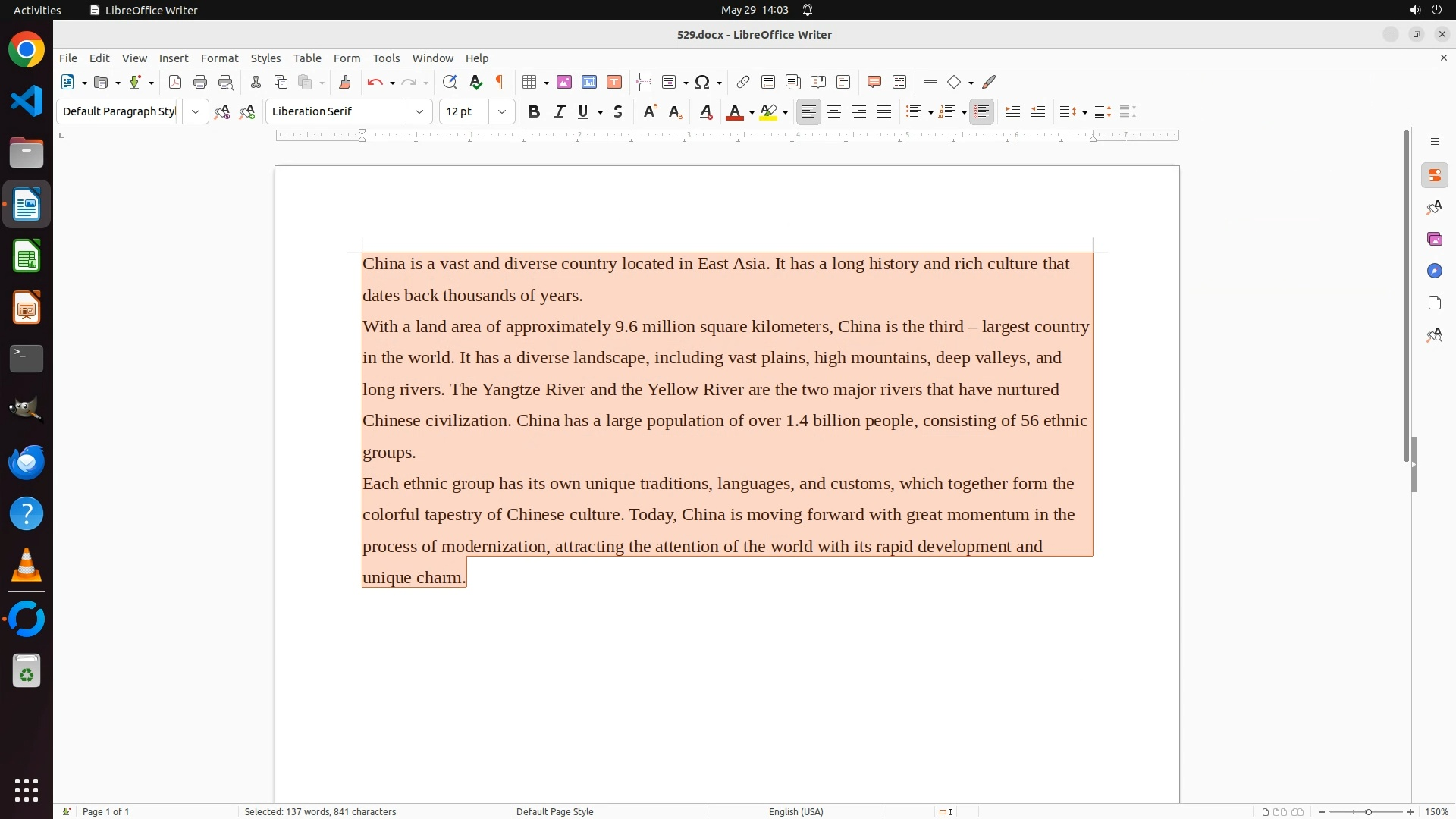The height and width of the screenshot is (819, 1456).
Task: Click Default Page Style in status bar
Action: point(554,811)
